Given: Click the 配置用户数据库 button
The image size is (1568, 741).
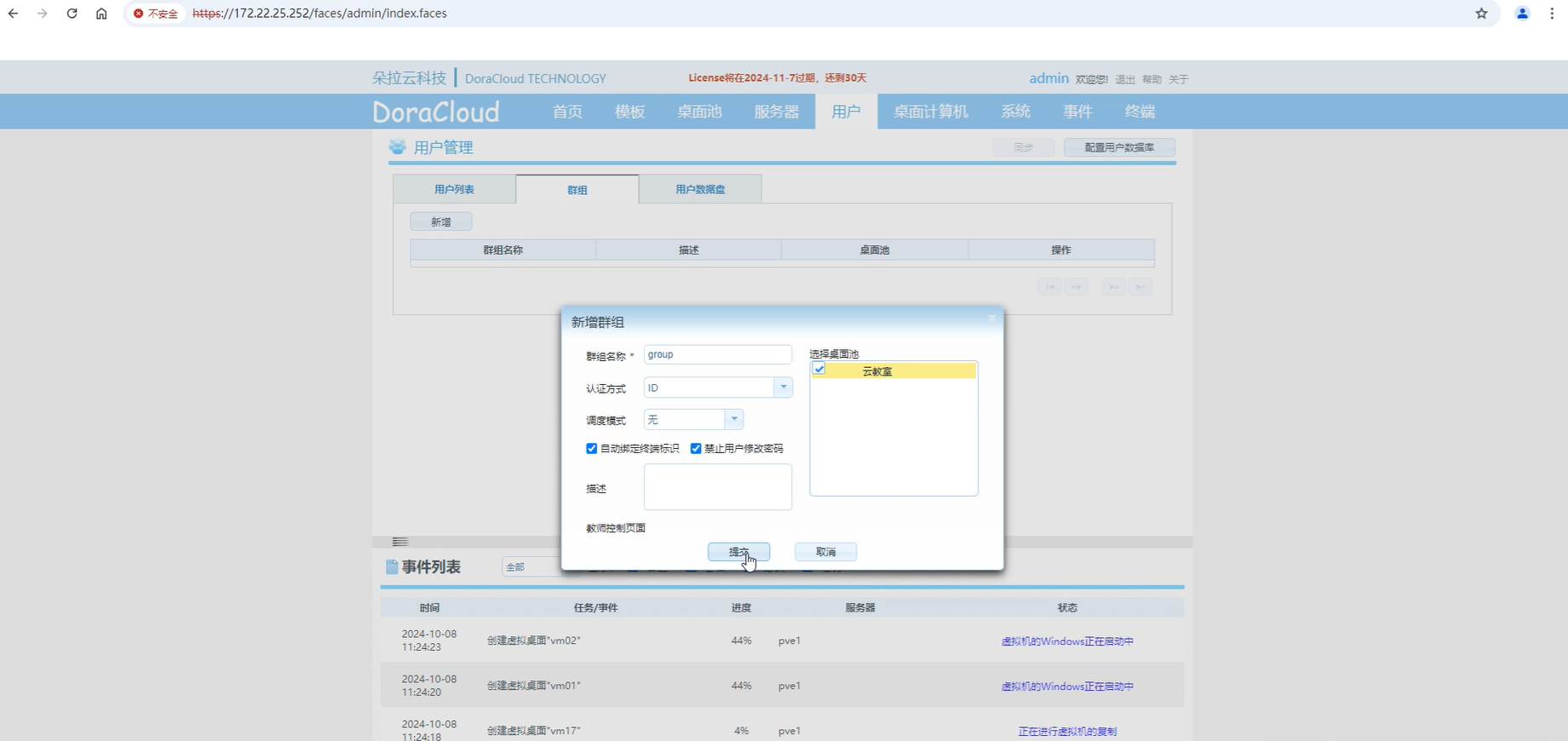Looking at the screenshot, I should (1119, 147).
